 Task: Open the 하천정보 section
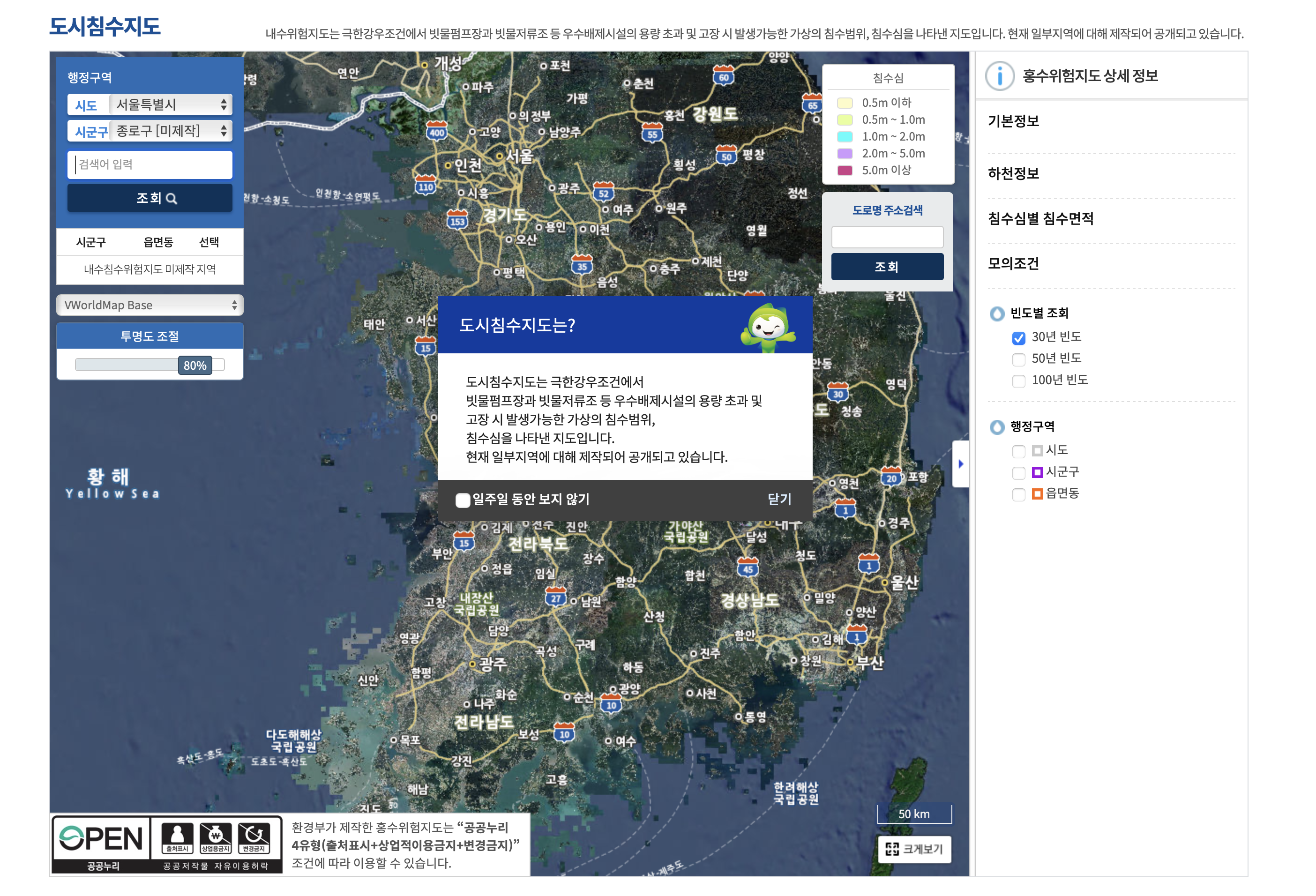click(1014, 174)
